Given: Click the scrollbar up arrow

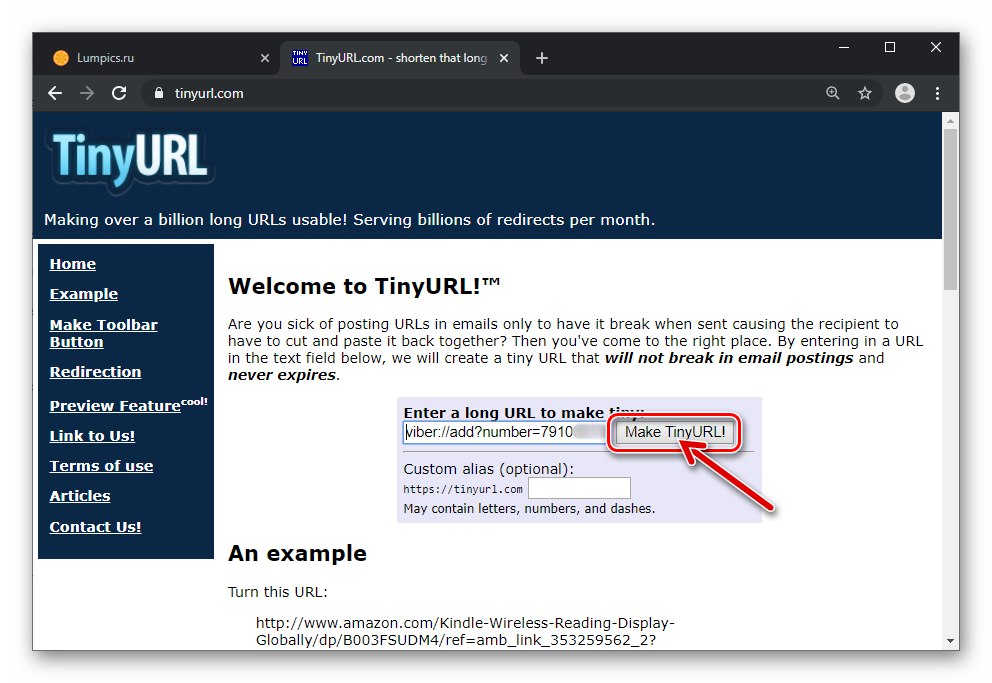Looking at the screenshot, I should pyautogui.click(x=950, y=120).
